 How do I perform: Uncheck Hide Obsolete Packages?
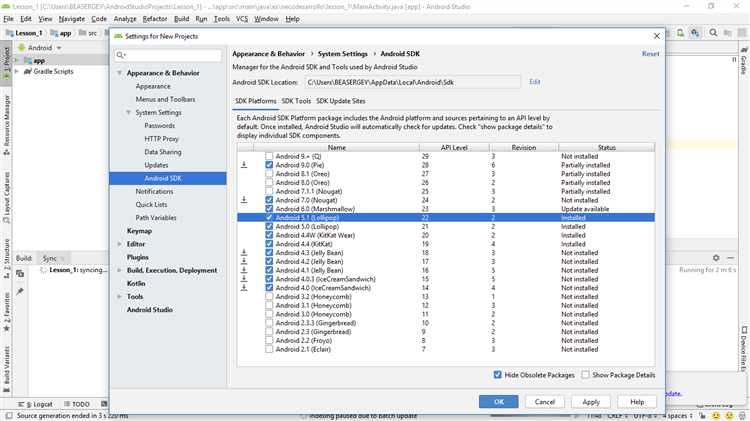(498, 375)
